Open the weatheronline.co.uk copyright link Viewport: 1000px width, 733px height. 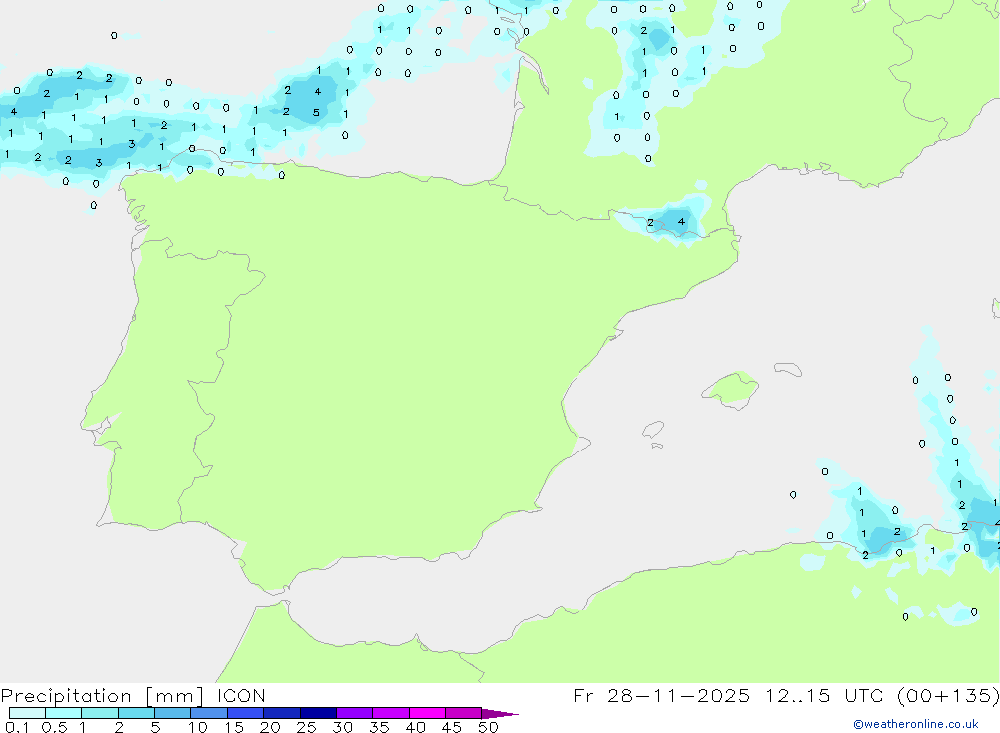(x=916, y=724)
